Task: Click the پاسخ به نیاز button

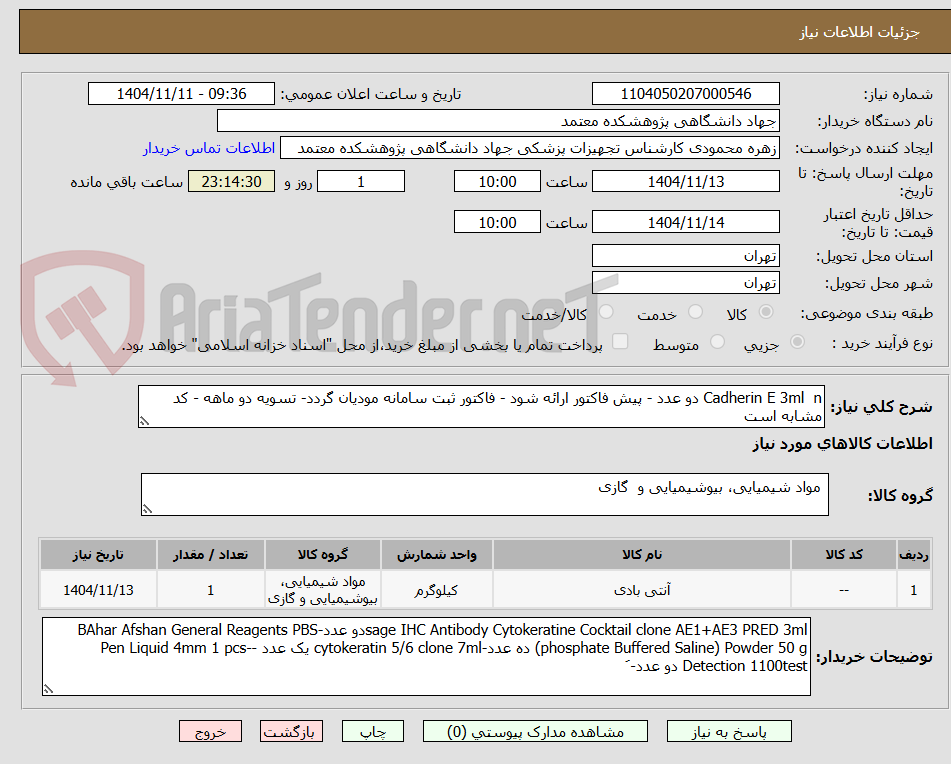Action: pos(729,731)
